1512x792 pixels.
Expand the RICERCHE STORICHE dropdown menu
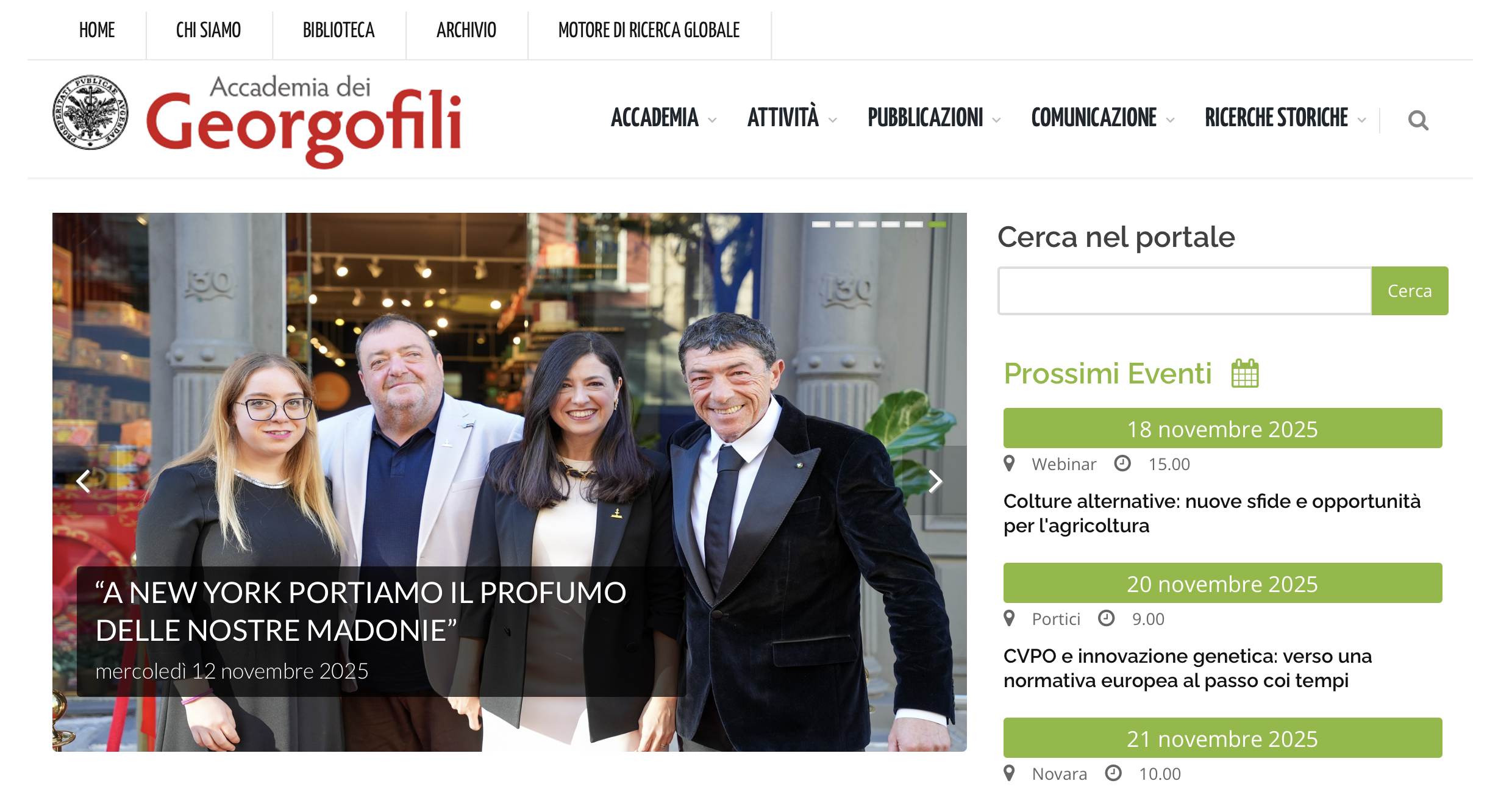pyautogui.click(x=1285, y=118)
